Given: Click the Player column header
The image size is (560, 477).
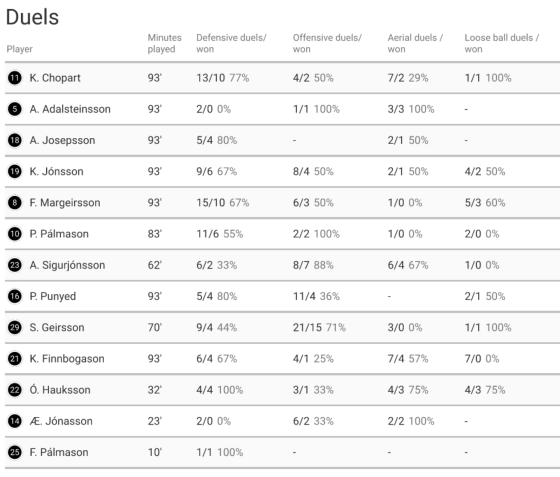Looking at the screenshot, I should 20,49.
